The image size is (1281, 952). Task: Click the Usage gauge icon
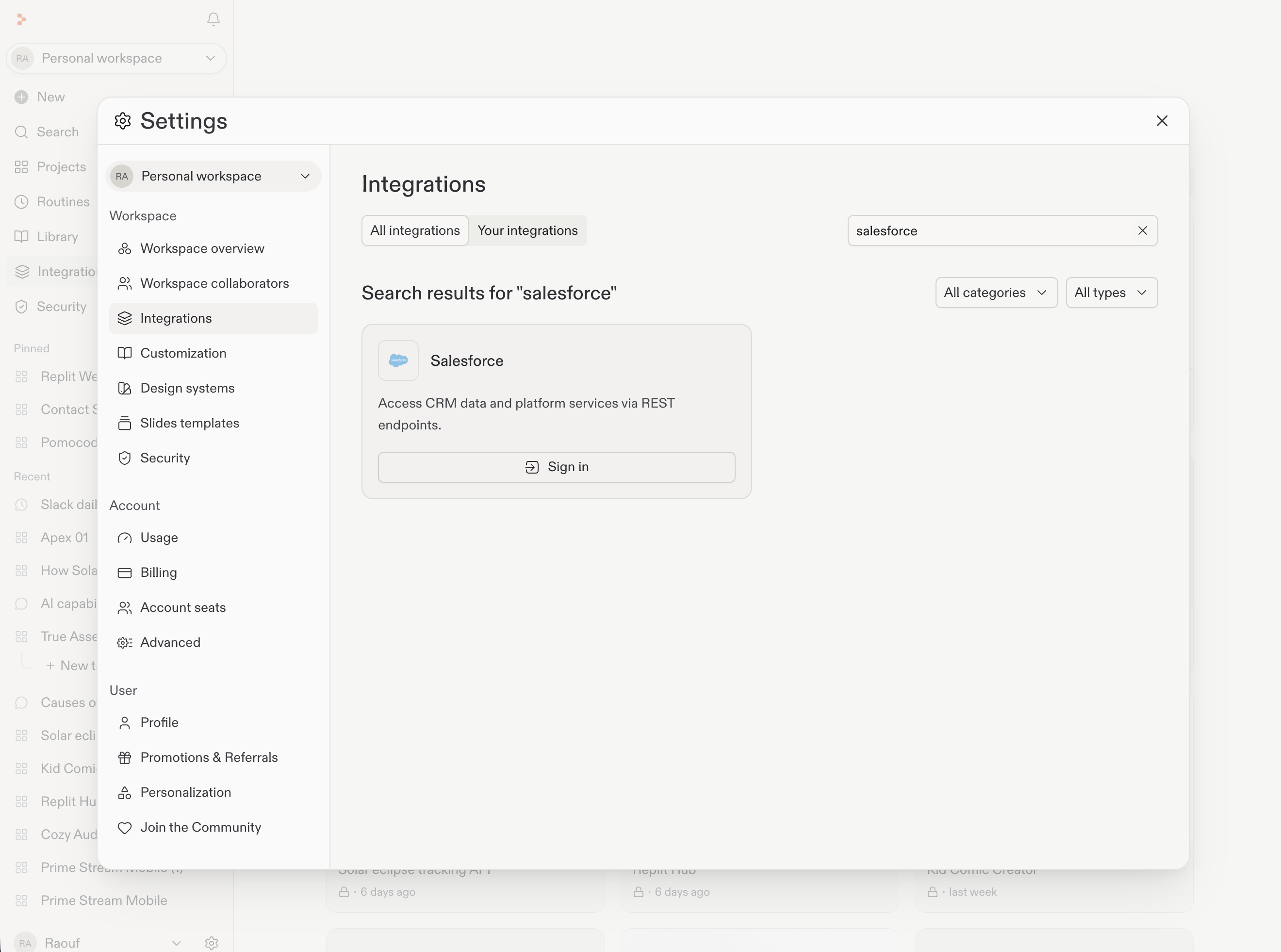125,538
